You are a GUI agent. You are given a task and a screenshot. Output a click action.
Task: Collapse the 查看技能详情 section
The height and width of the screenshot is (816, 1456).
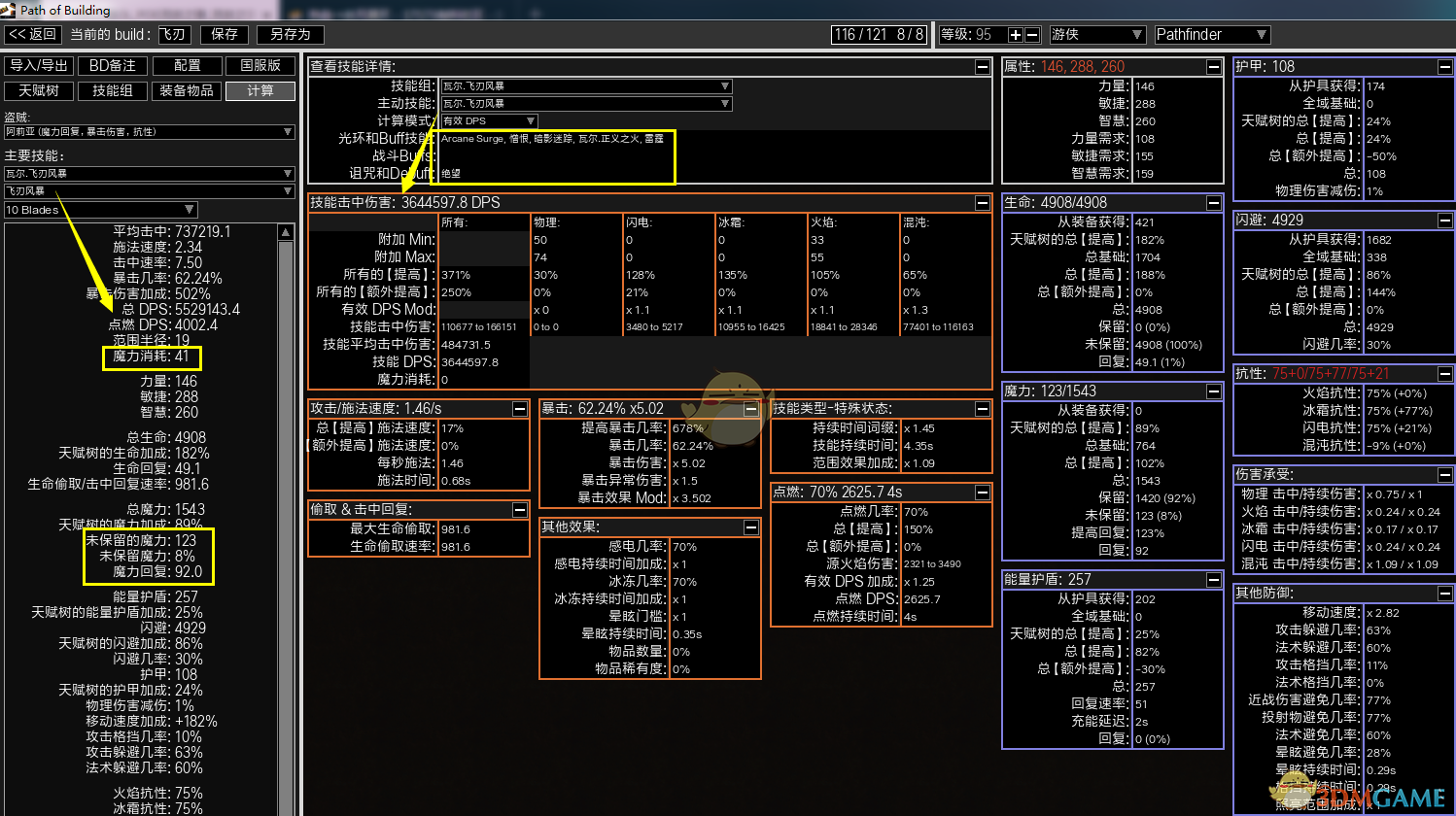[x=983, y=67]
